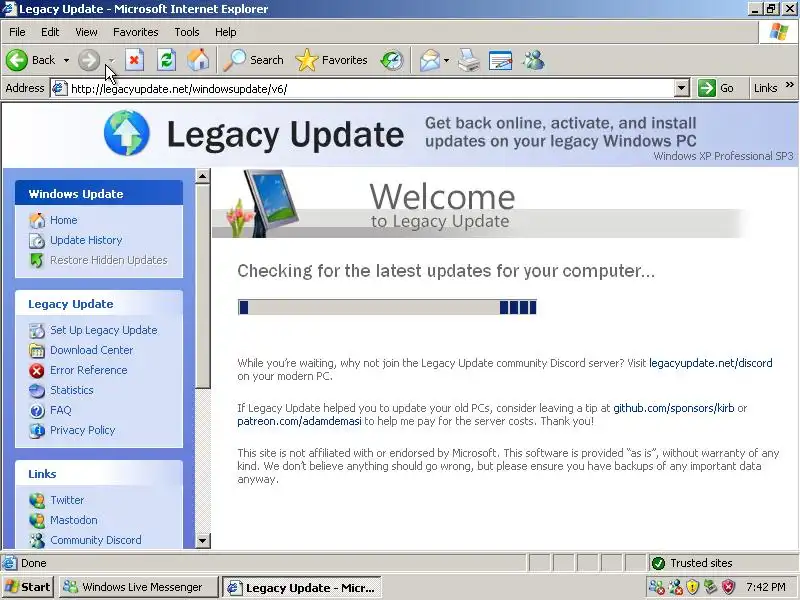Click the Privacy Policy info icon
The image size is (800, 600).
pyautogui.click(x=37, y=430)
